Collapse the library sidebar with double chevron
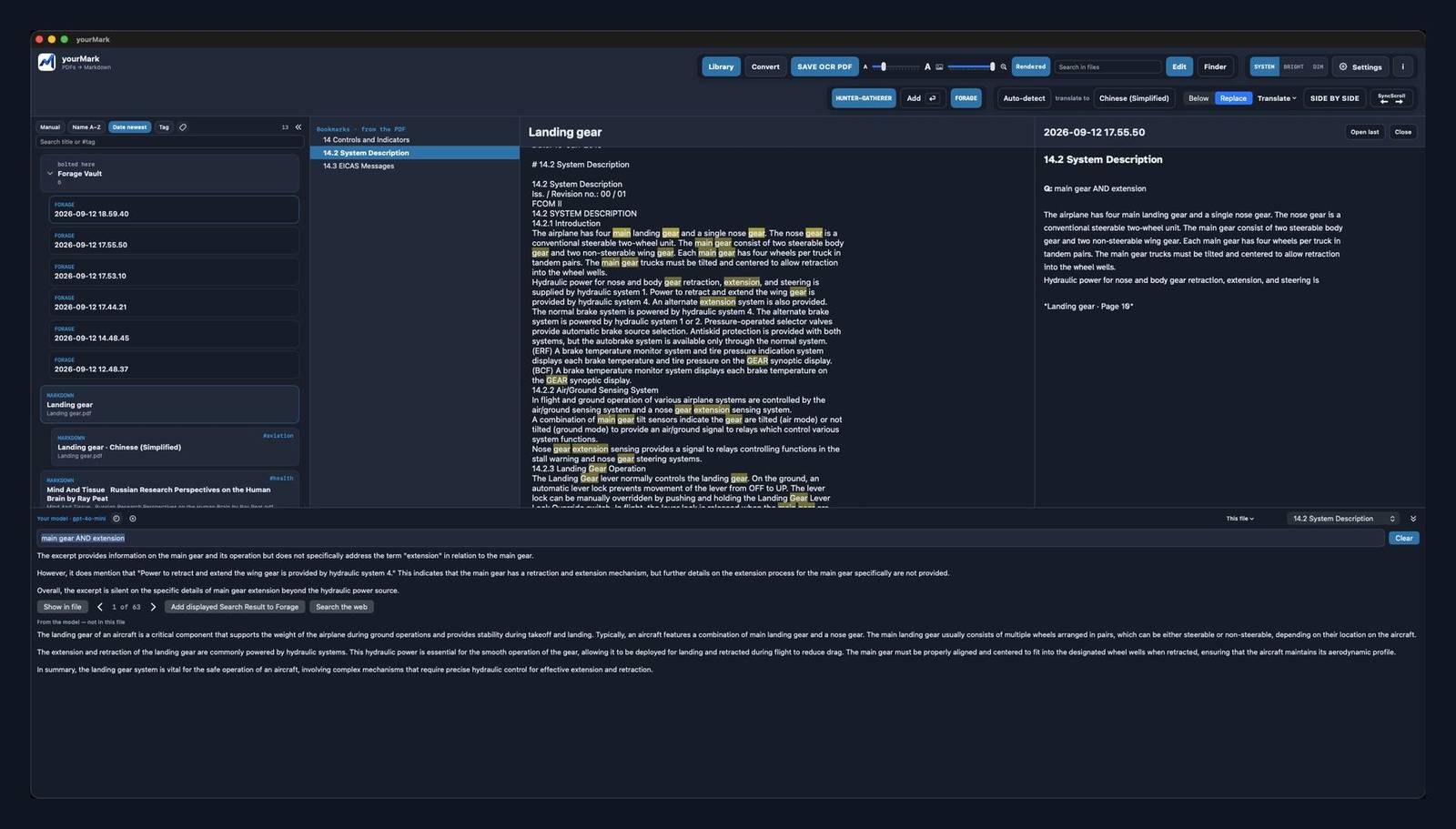The image size is (1456, 829). point(298,127)
